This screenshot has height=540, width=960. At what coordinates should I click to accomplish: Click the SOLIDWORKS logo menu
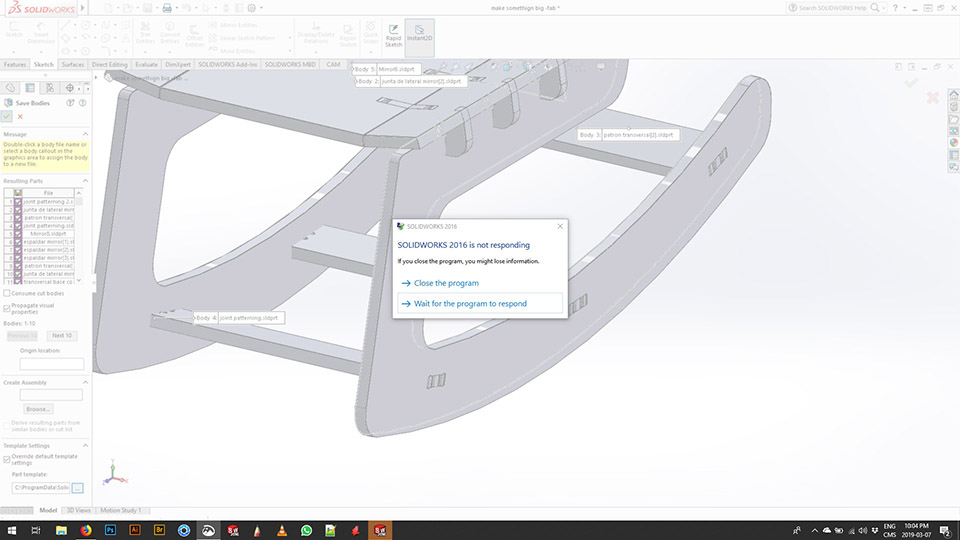[x=41, y=8]
